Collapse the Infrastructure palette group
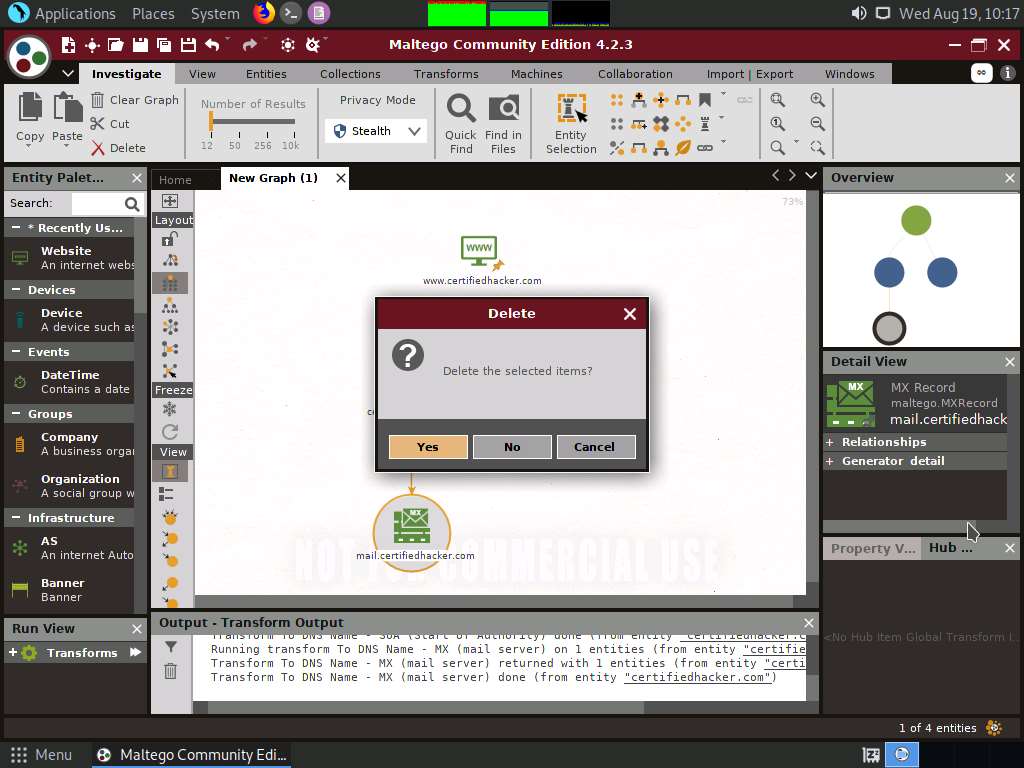 point(16,517)
